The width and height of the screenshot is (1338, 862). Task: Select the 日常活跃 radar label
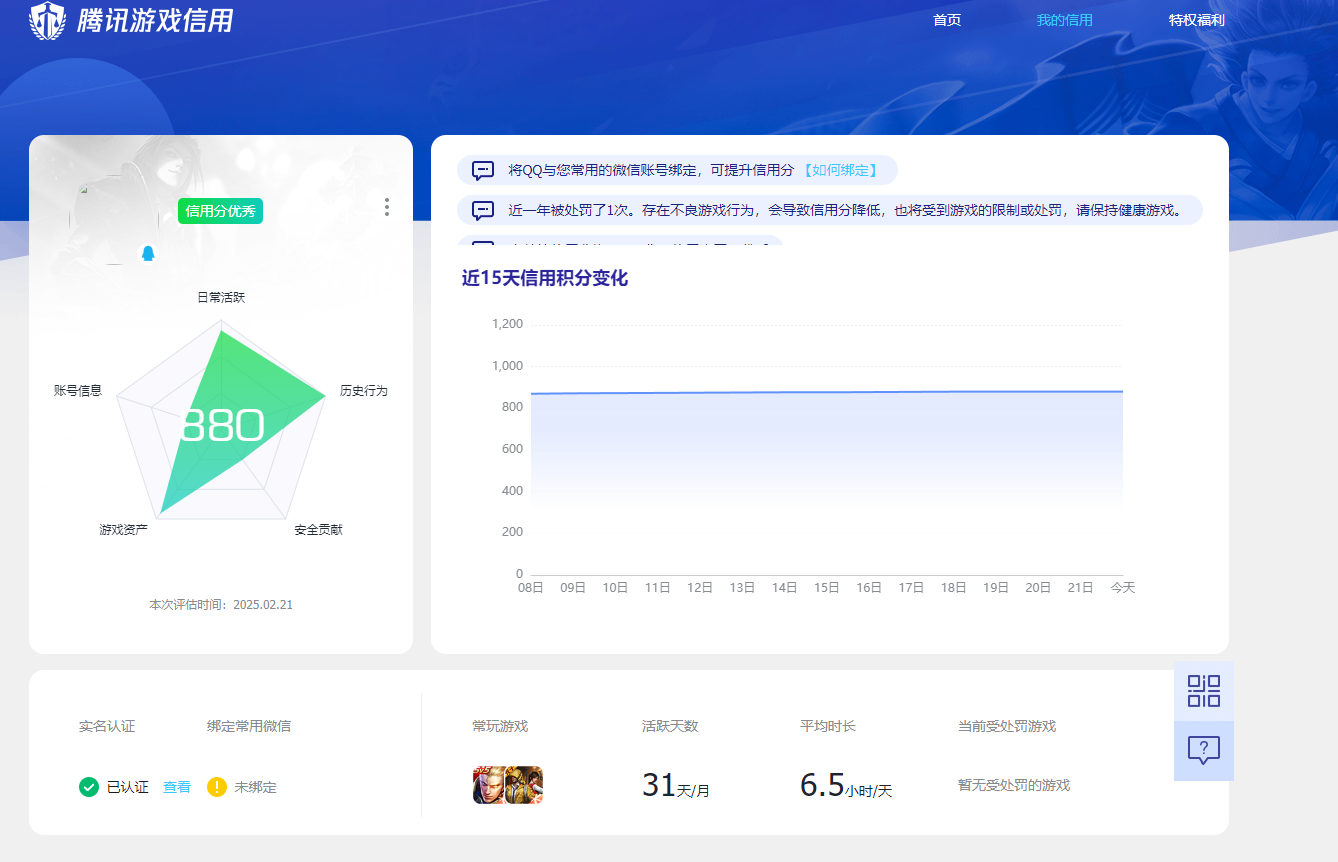click(x=221, y=298)
